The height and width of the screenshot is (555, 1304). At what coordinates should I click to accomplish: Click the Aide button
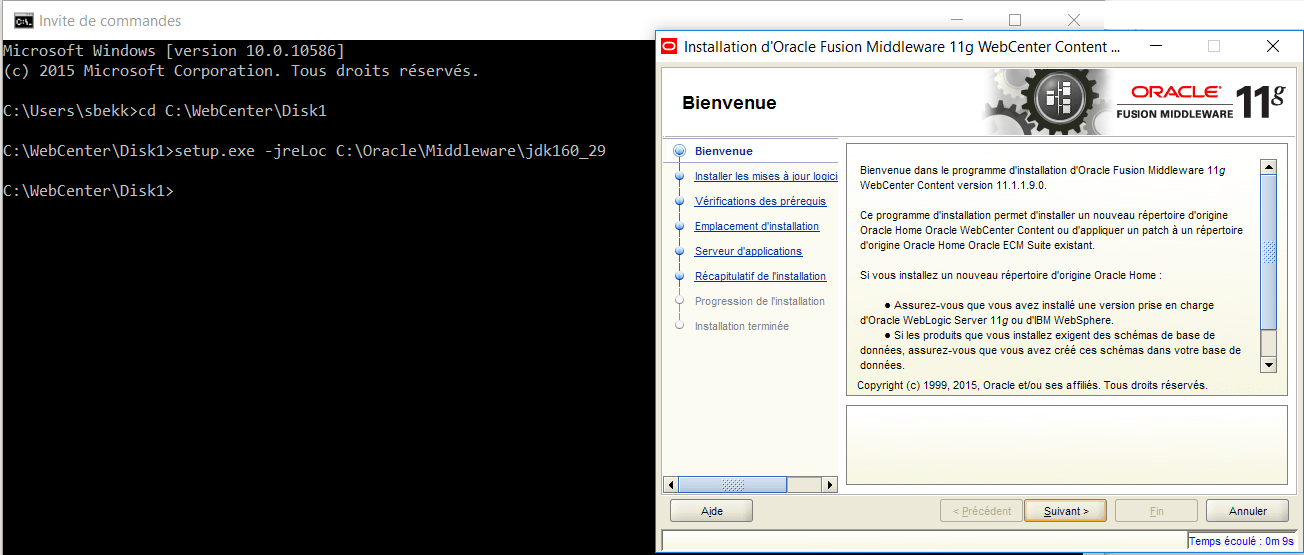point(711,511)
